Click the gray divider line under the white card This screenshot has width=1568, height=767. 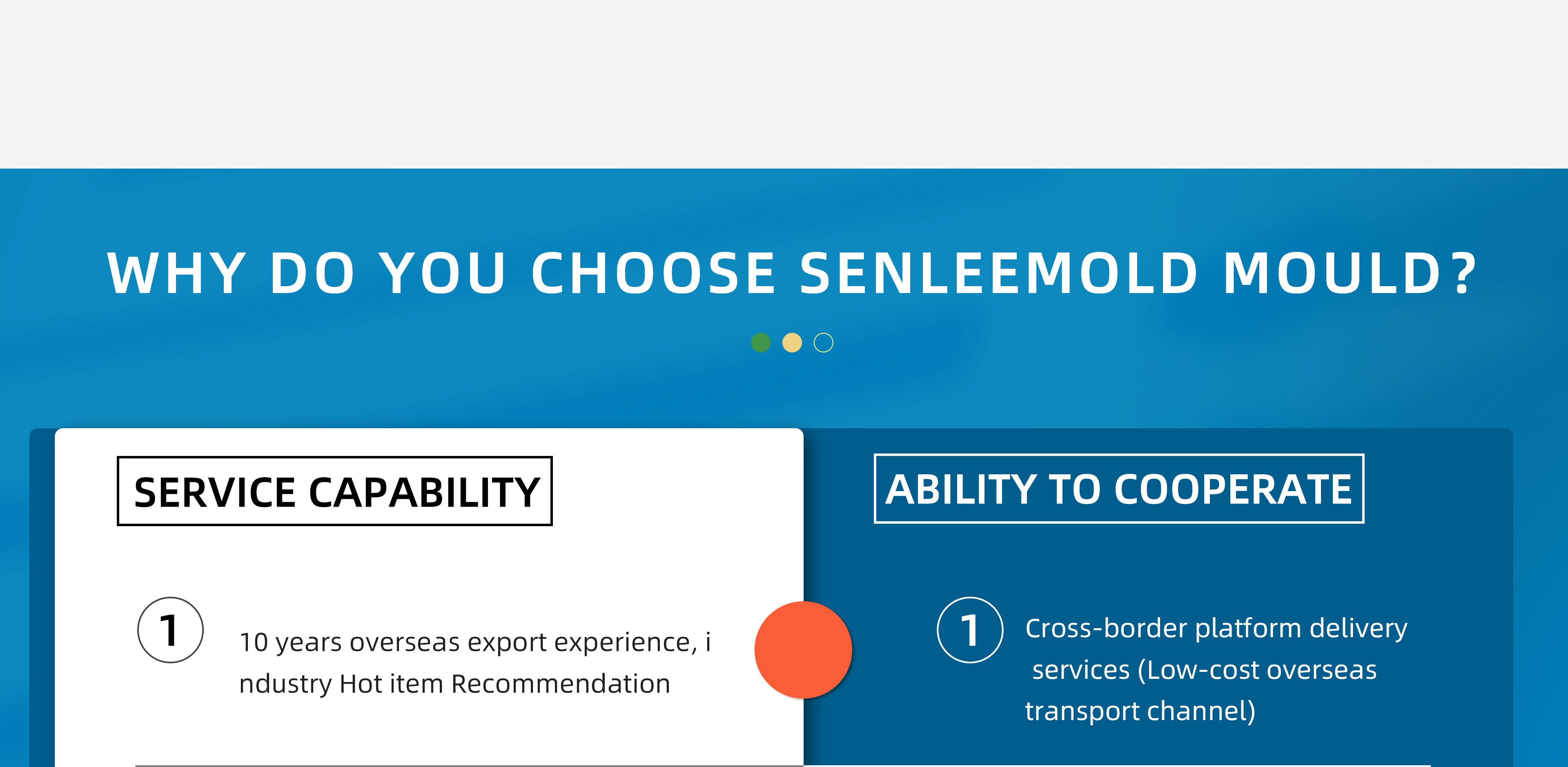pos(469,765)
